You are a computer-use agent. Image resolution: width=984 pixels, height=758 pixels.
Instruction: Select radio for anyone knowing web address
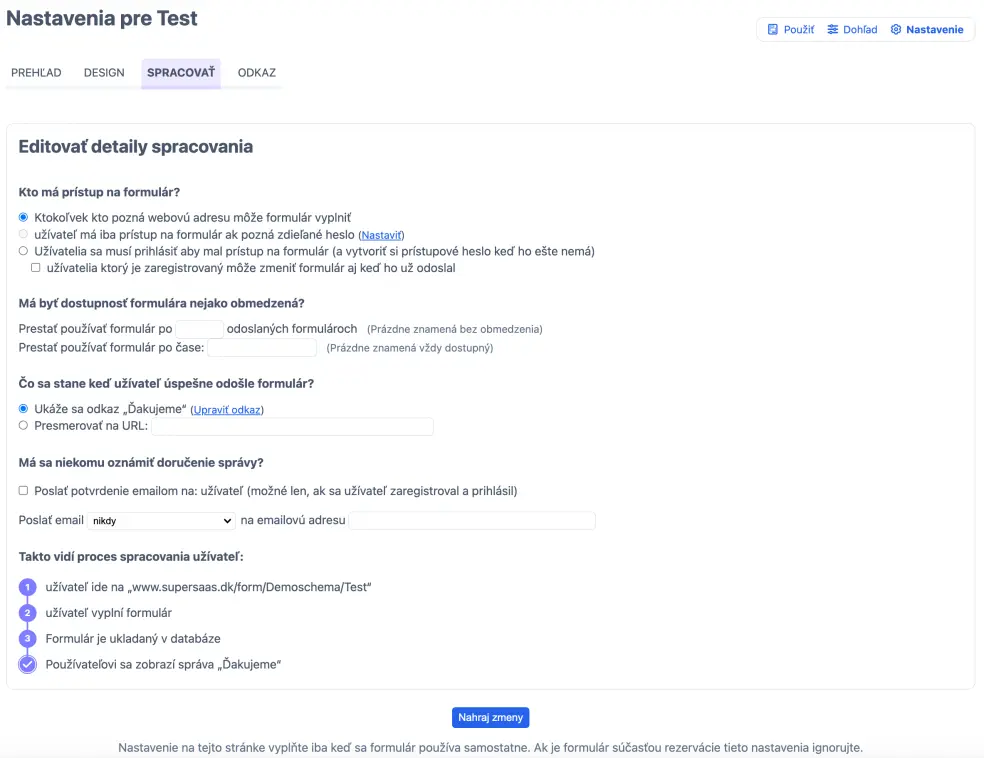click(24, 217)
